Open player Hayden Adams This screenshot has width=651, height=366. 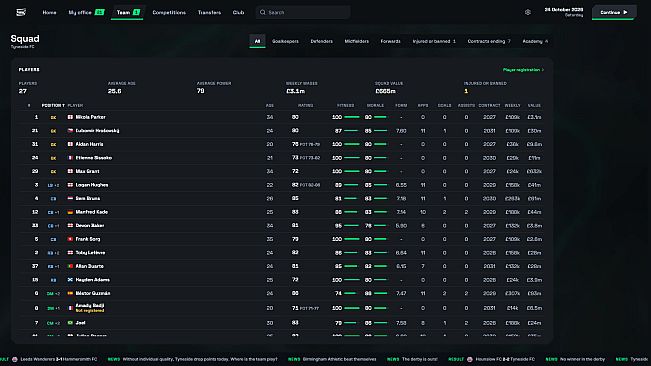(93, 280)
